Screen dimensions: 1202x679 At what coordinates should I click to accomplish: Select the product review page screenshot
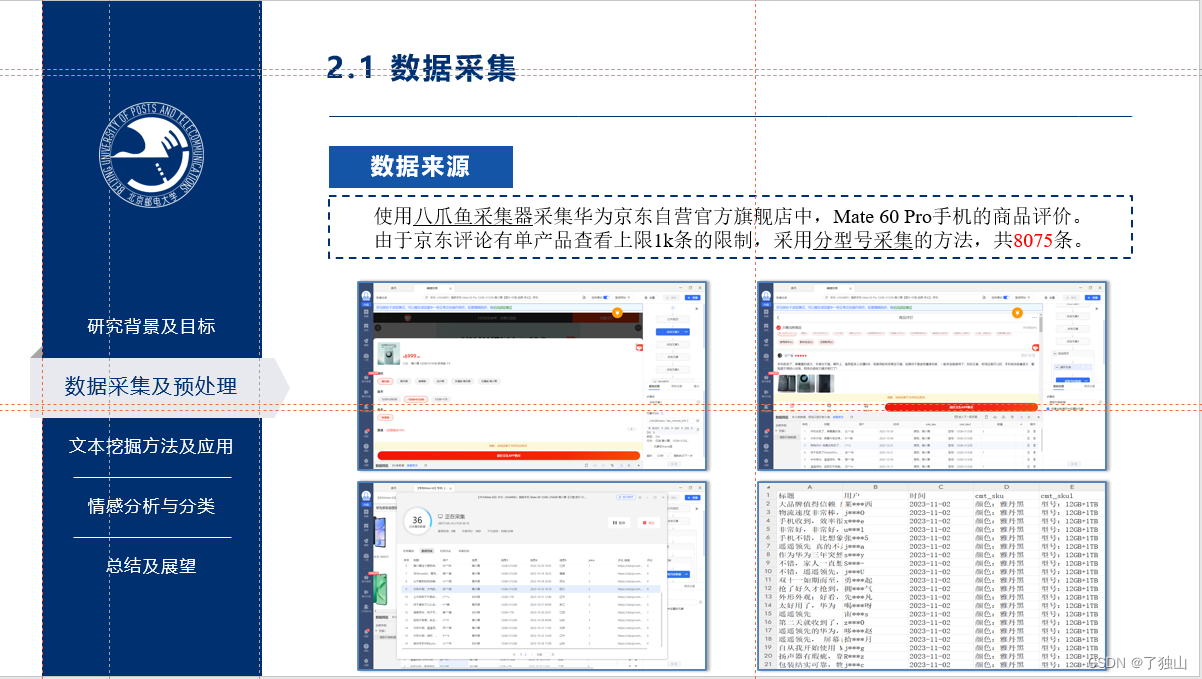click(931, 376)
